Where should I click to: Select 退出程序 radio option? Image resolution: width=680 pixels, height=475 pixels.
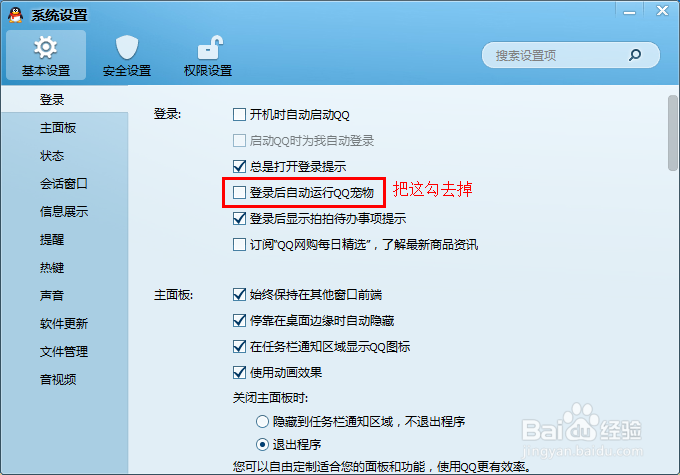point(262,445)
